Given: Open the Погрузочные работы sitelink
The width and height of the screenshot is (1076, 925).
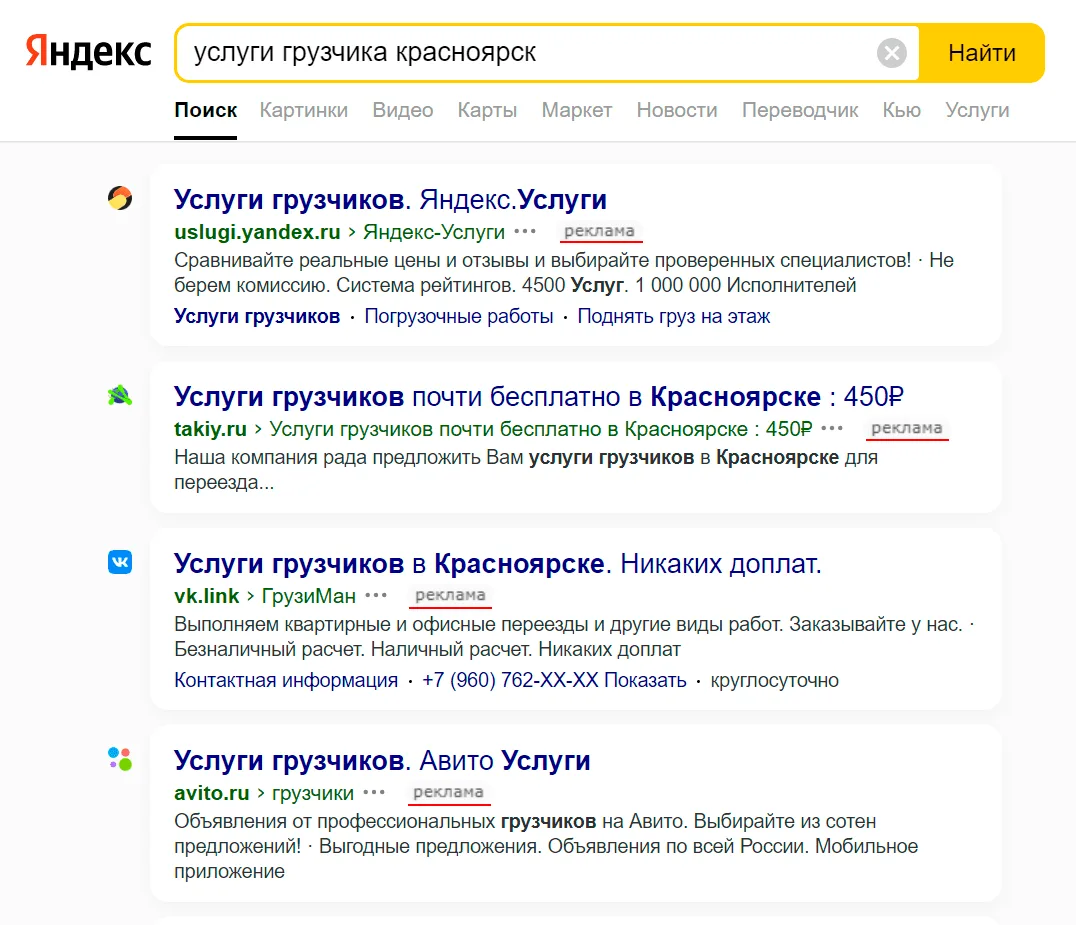Looking at the screenshot, I should click(458, 316).
